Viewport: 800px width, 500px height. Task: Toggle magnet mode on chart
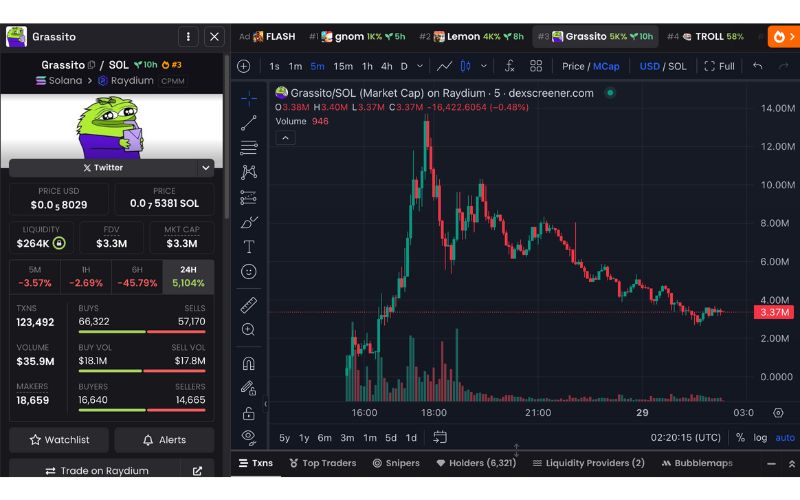pyautogui.click(x=248, y=363)
